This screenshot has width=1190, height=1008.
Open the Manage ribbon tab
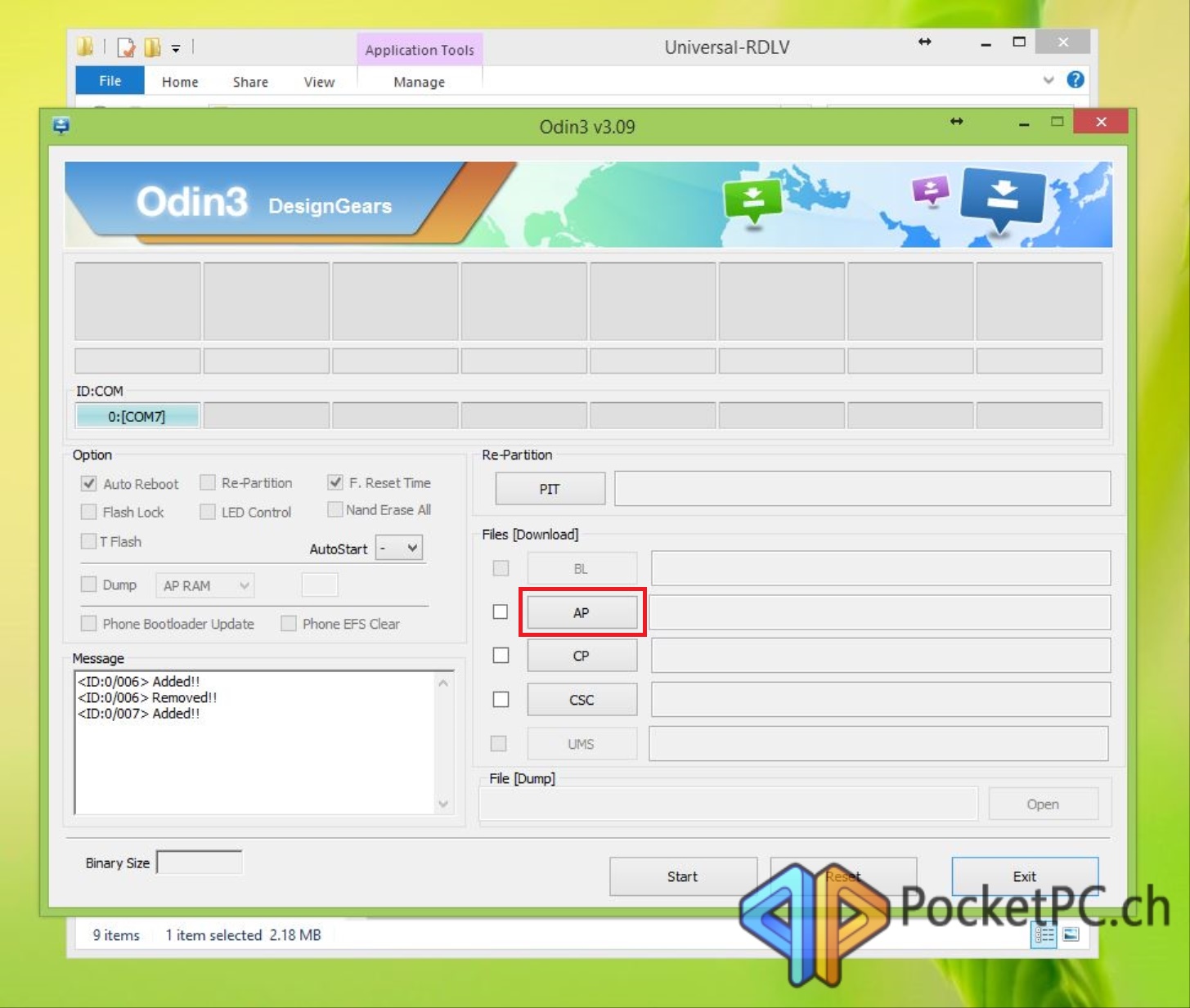[420, 82]
